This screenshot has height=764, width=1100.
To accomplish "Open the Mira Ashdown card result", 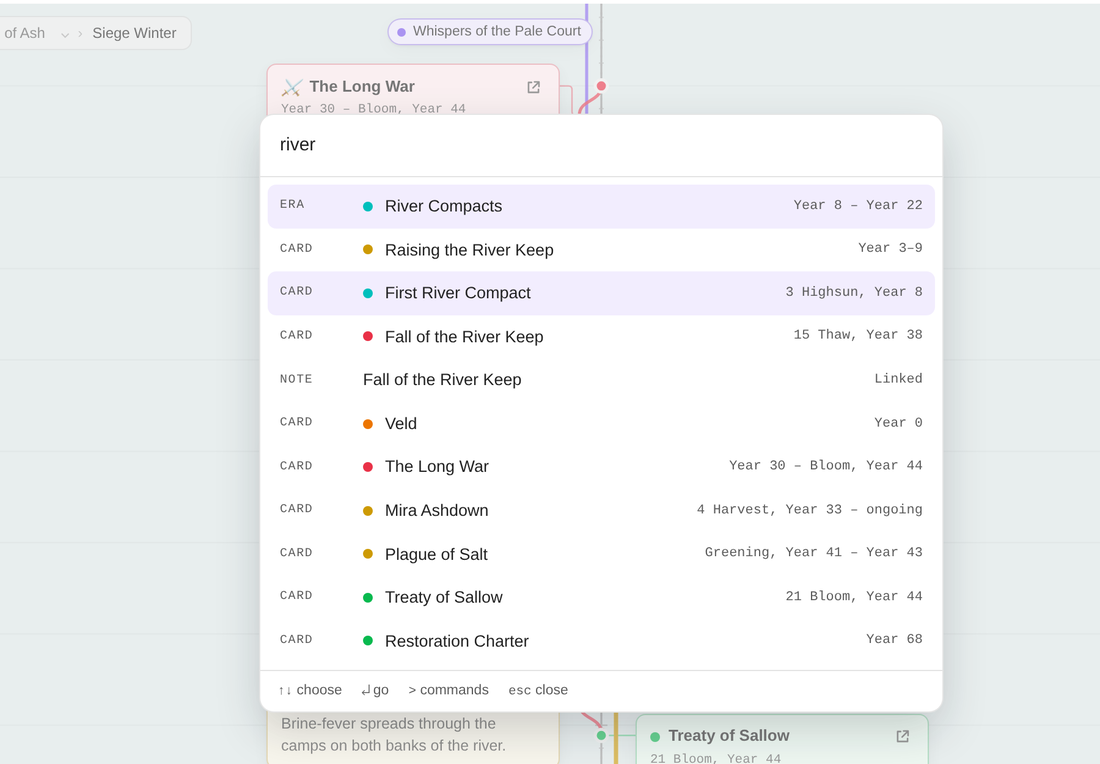I will [601, 510].
